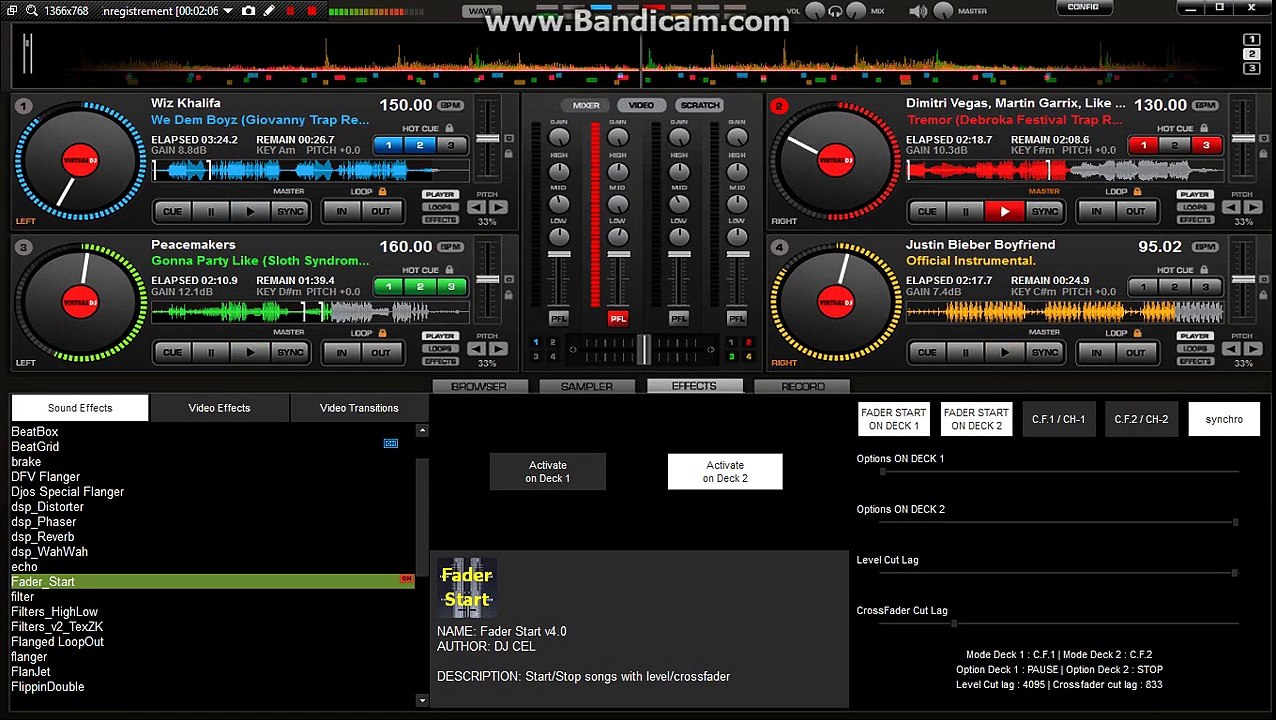
Task: Select dsp_Reverb effect in list
Action: point(43,537)
